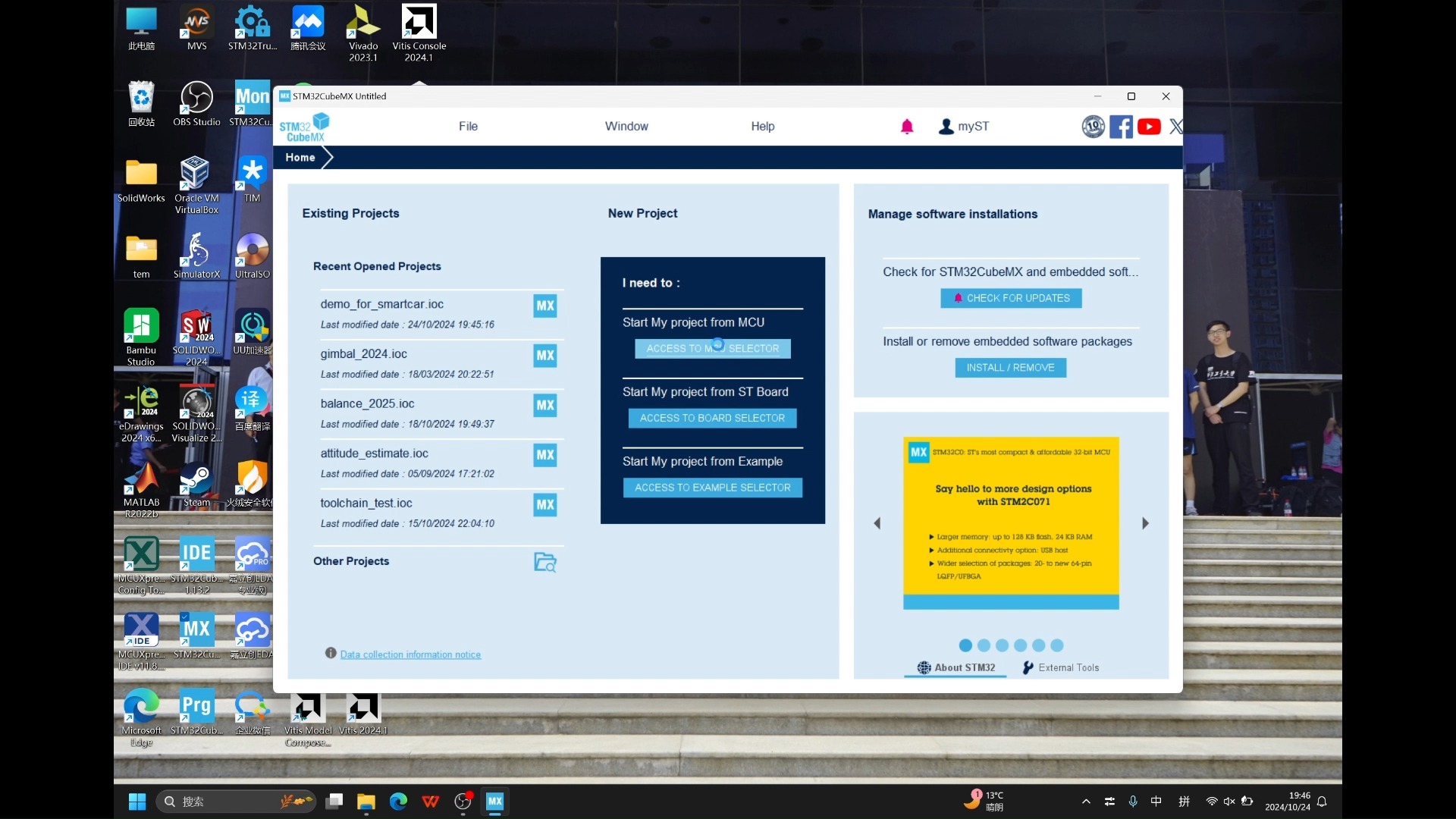Click the STM32CubeMX logo

click(305, 127)
